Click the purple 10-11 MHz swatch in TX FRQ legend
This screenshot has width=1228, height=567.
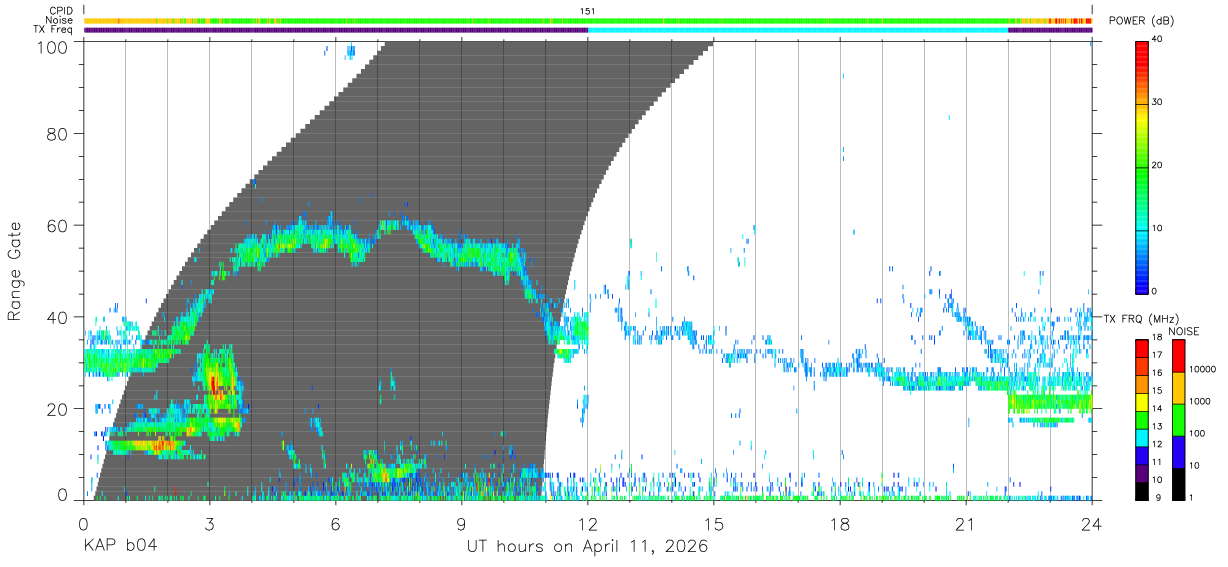click(1142, 472)
